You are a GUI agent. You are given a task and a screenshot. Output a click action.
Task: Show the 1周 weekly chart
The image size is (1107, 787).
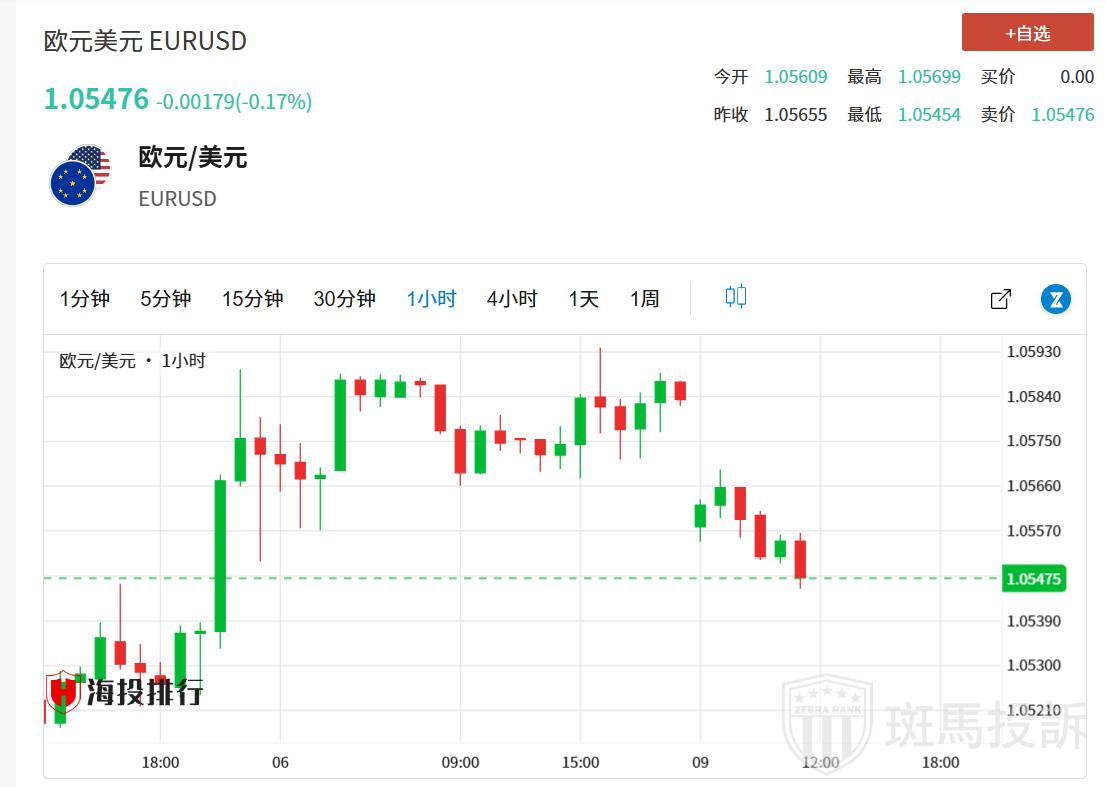click(x=645, y=299)
